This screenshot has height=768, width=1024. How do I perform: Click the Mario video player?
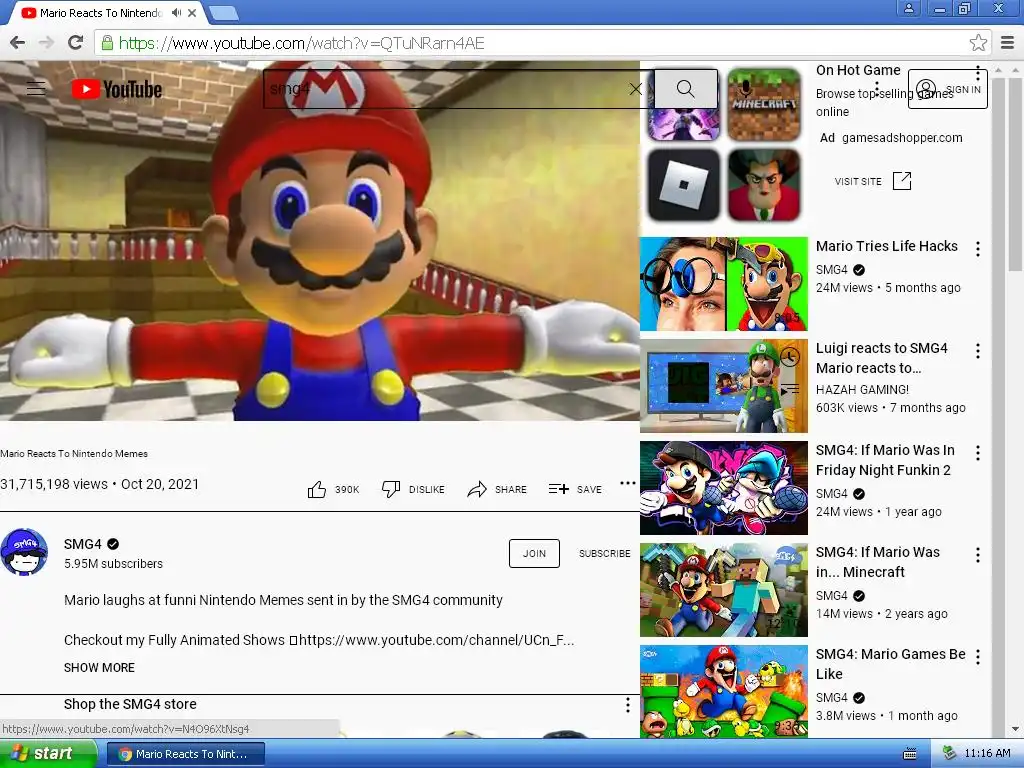point(319,240)
